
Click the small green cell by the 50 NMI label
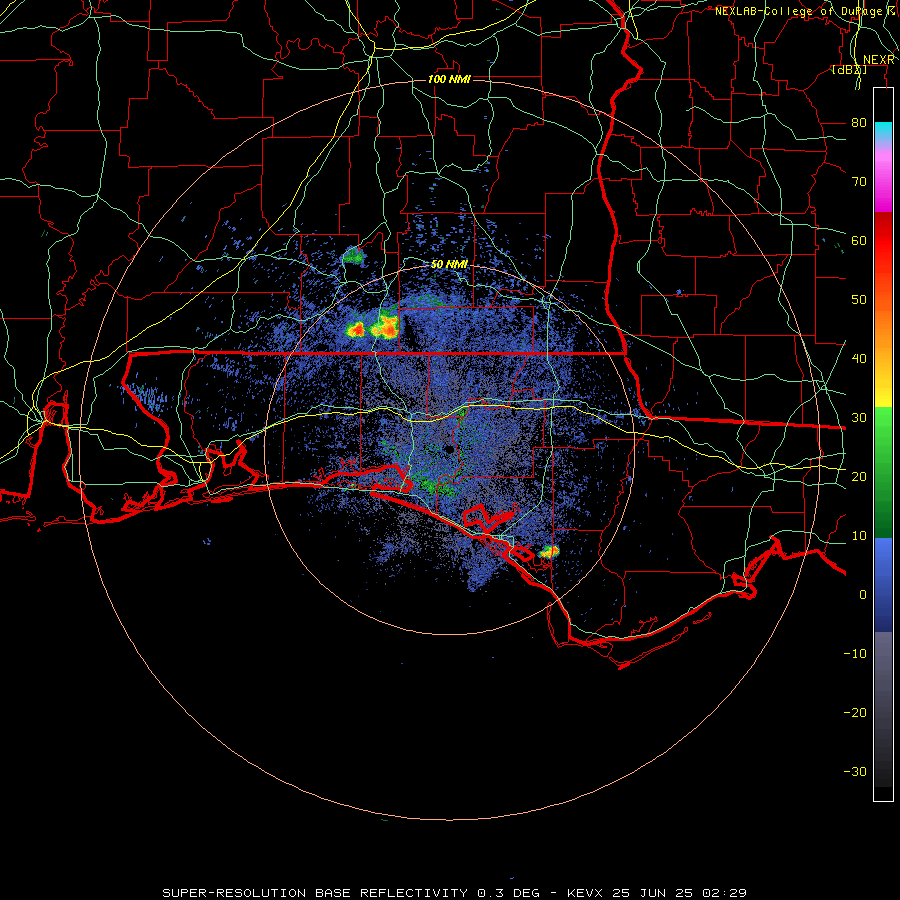(x=353, y=255)
